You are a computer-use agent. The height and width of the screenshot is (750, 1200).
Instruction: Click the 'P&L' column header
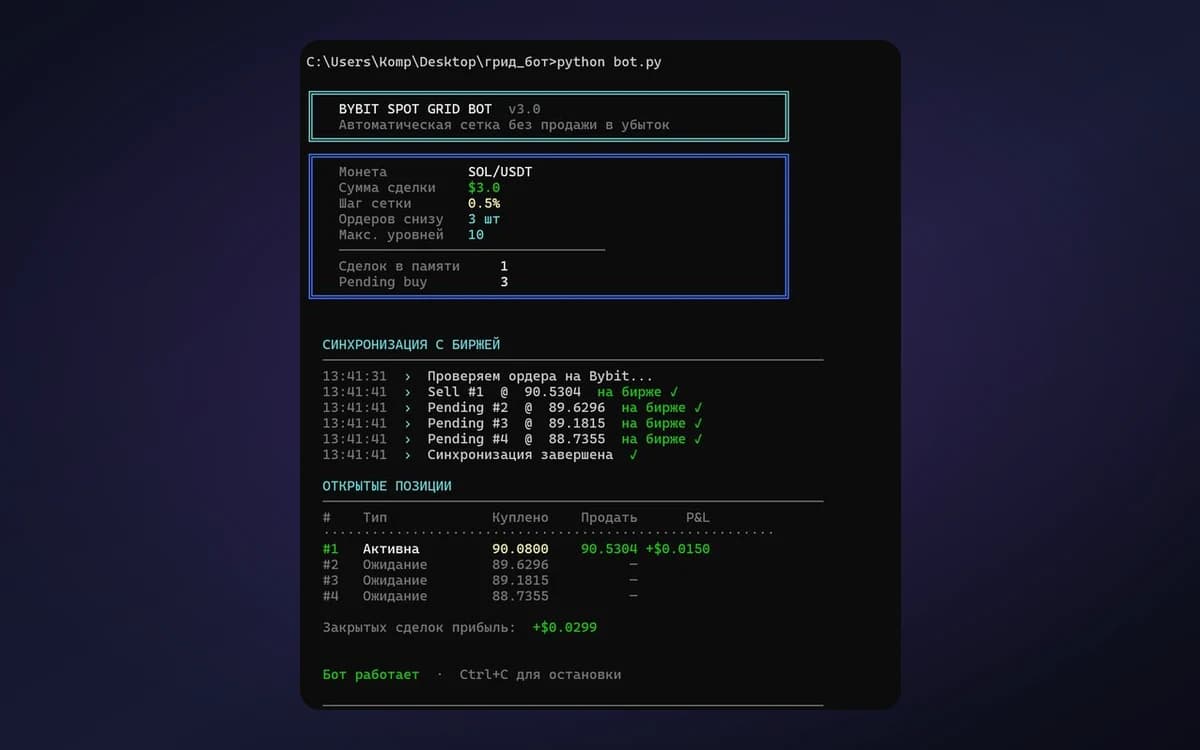[x=698, y=518]
